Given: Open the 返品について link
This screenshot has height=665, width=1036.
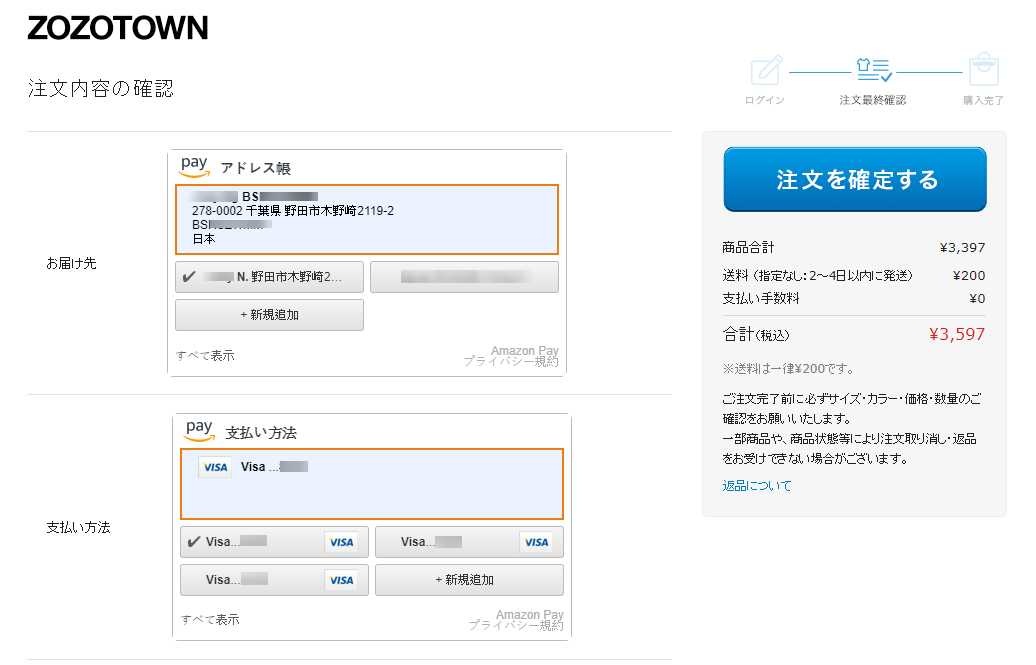Looking at the screenshot, I should point(756,486).
